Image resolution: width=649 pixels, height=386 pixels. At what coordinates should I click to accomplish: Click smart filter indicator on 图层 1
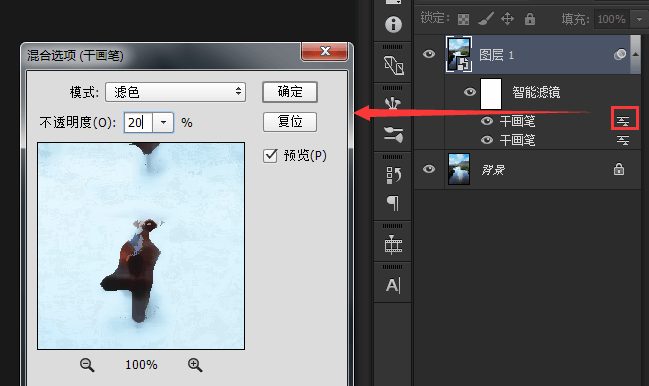(x=620, y=54)
